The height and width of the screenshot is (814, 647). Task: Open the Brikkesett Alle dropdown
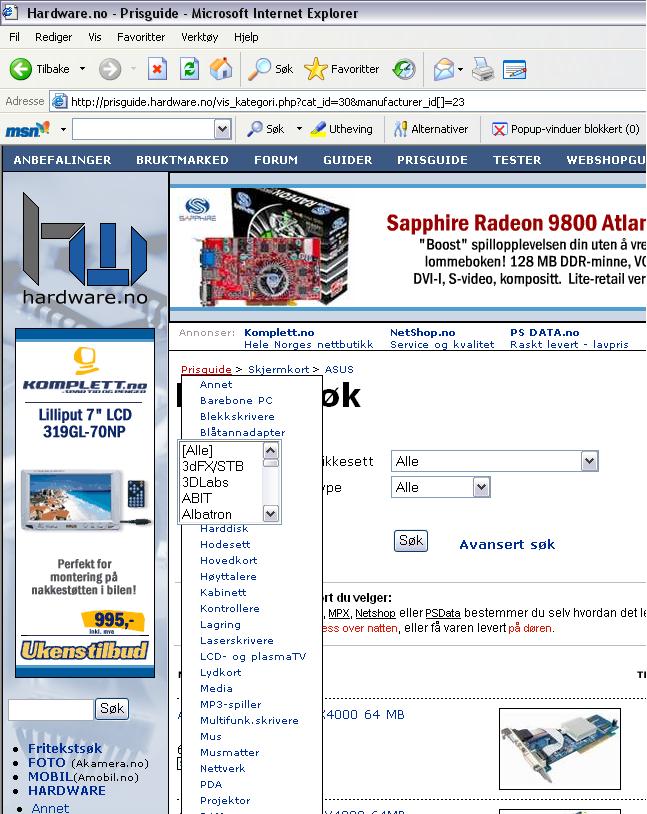pos(494,461)
